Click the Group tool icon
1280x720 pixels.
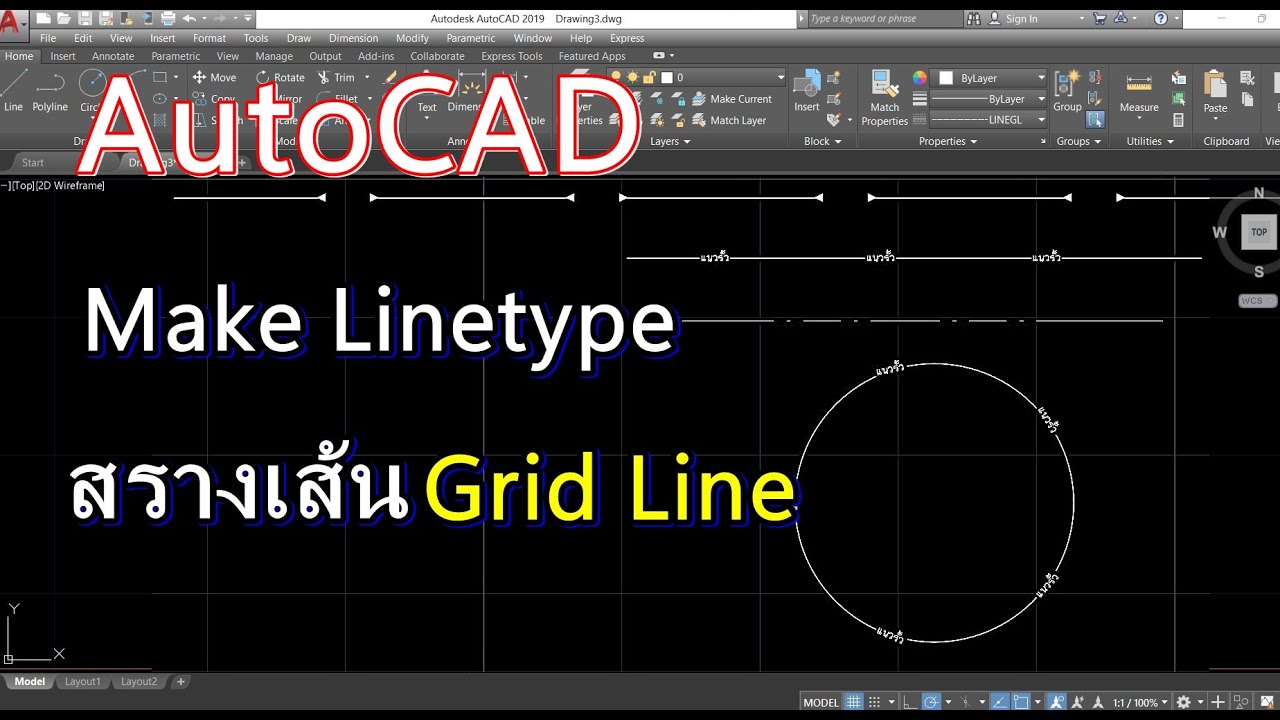(1067, 90)
